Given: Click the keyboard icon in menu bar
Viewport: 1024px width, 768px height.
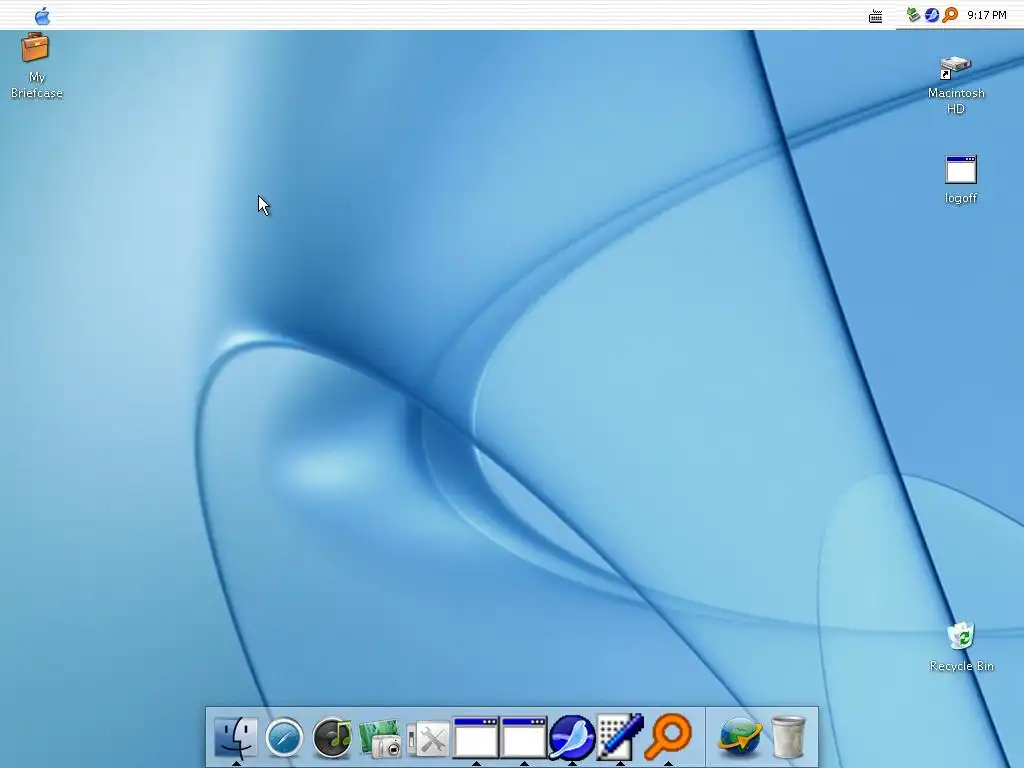Looking at the screenshot, I should 876,16.
